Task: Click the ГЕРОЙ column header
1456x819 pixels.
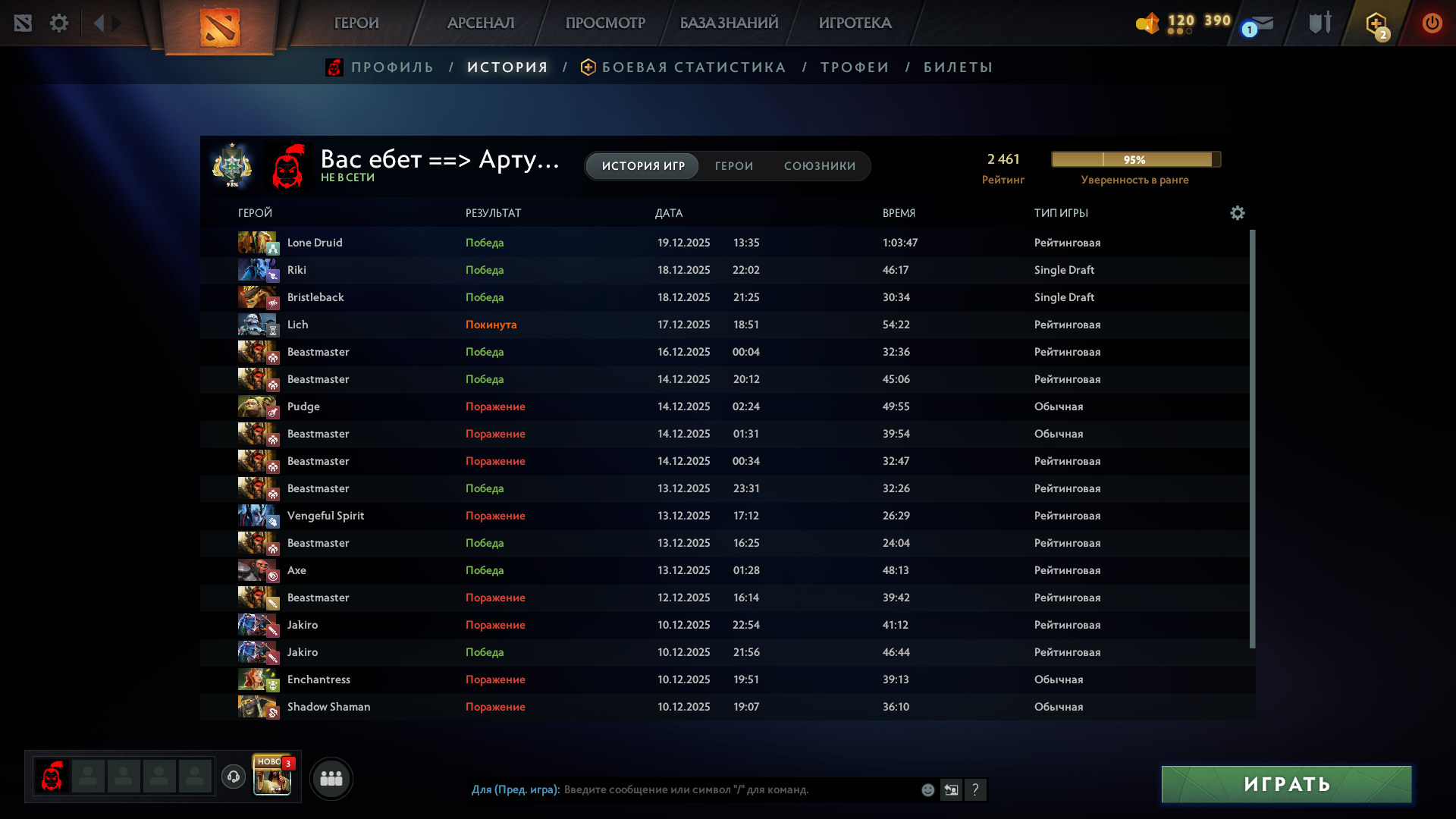Action: (x=255, y=213)
